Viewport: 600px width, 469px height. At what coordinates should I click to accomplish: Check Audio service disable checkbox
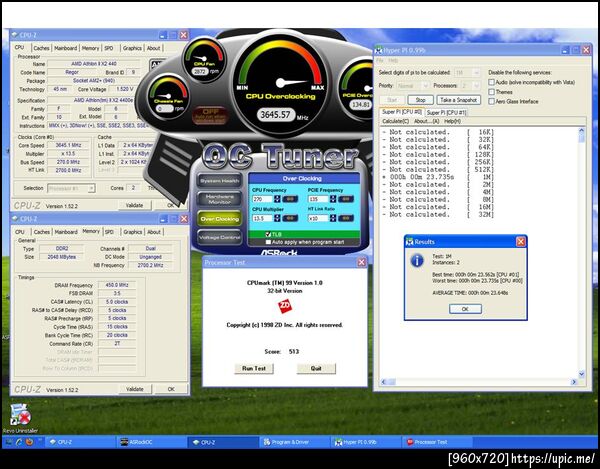[x=492, y=82]
